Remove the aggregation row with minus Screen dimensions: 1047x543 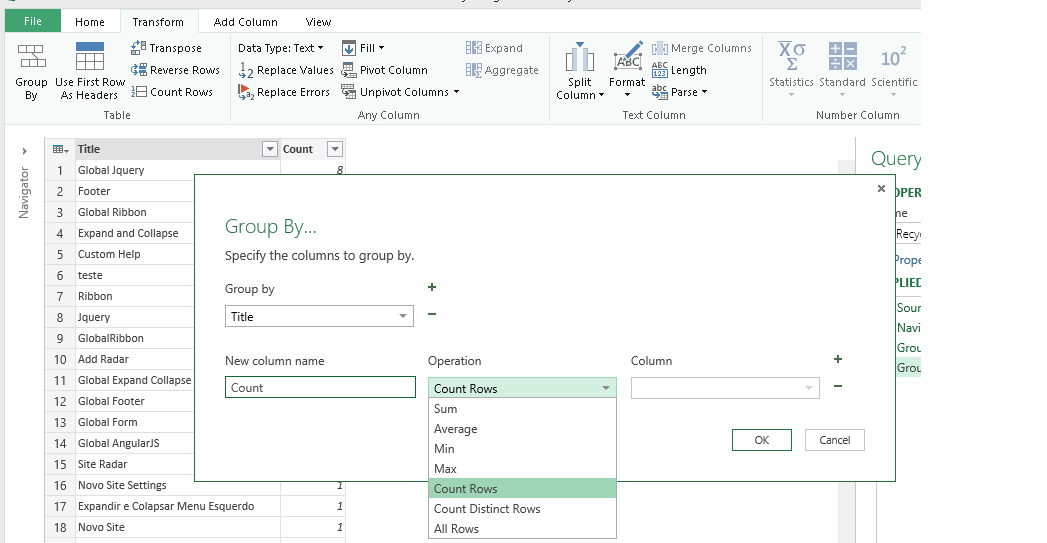838,386
